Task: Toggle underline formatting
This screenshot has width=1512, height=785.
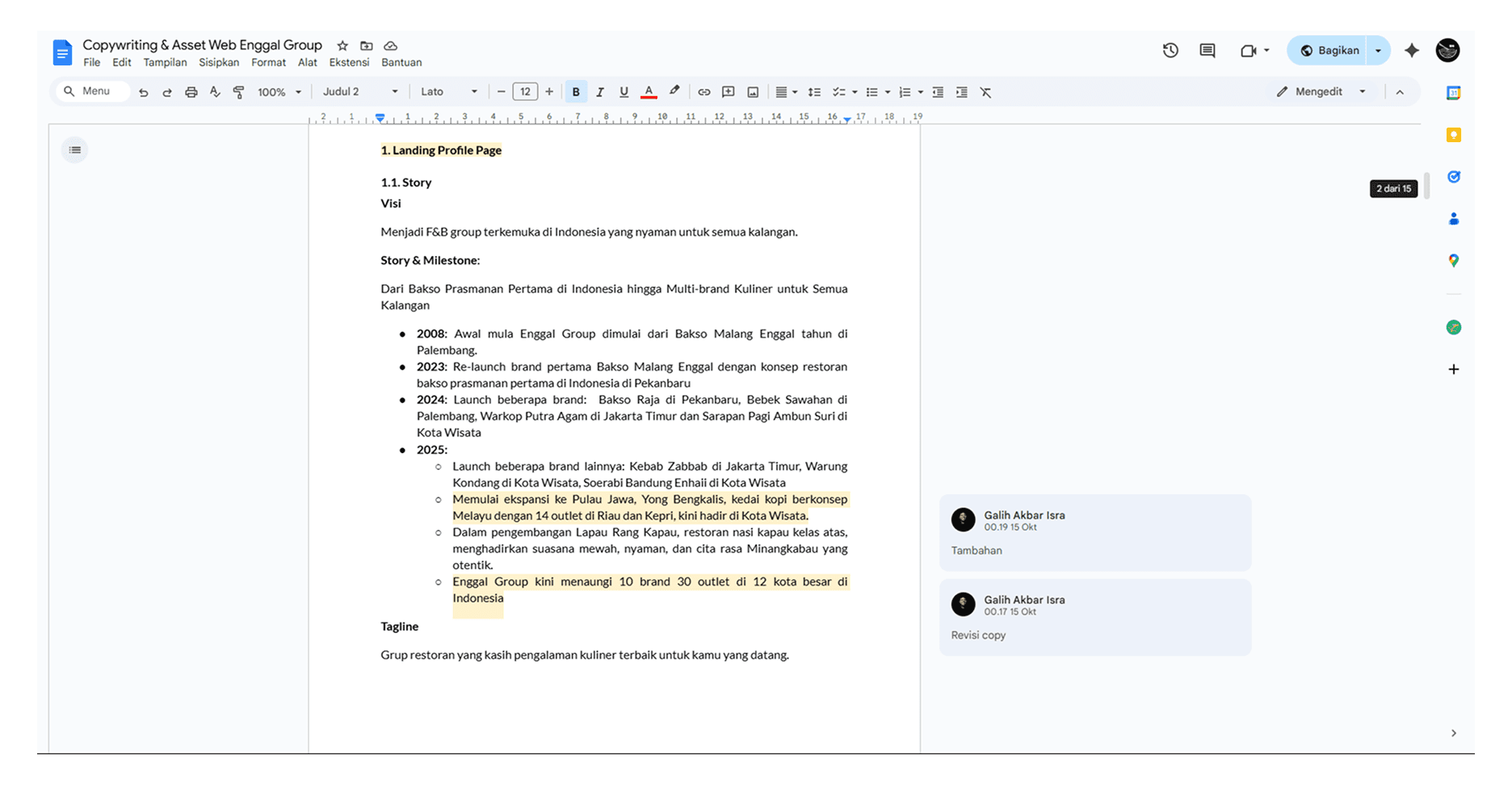Action: point(624,92)
